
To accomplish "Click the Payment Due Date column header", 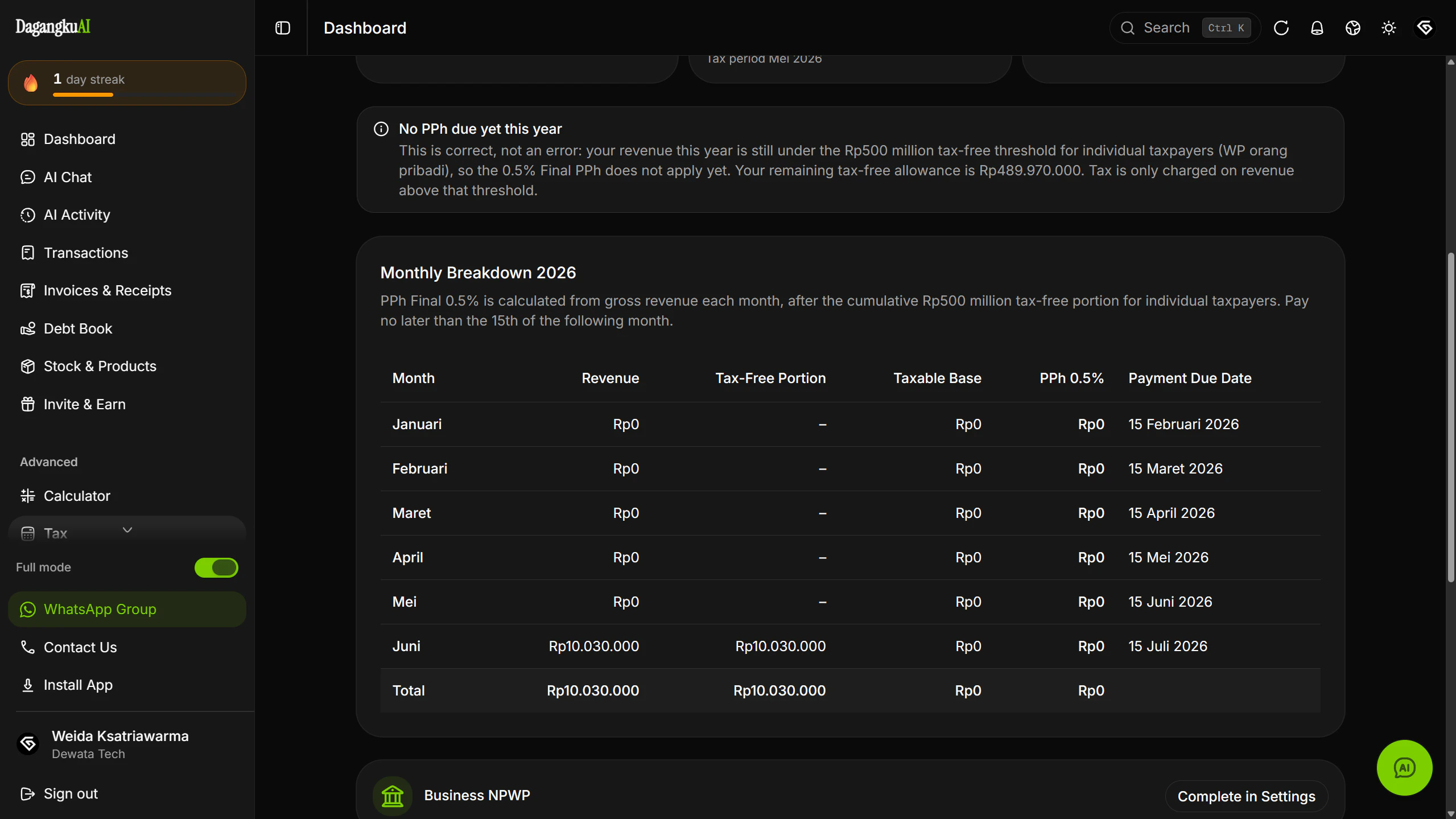I will click(x=1190, y=378).
